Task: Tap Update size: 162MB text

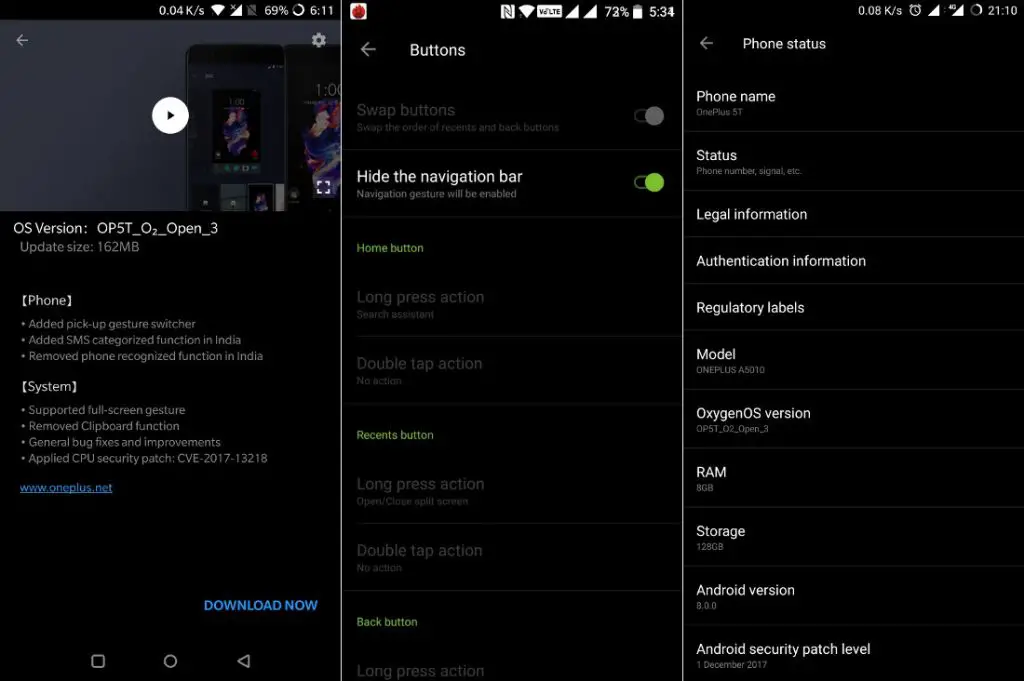Action: 80,247
